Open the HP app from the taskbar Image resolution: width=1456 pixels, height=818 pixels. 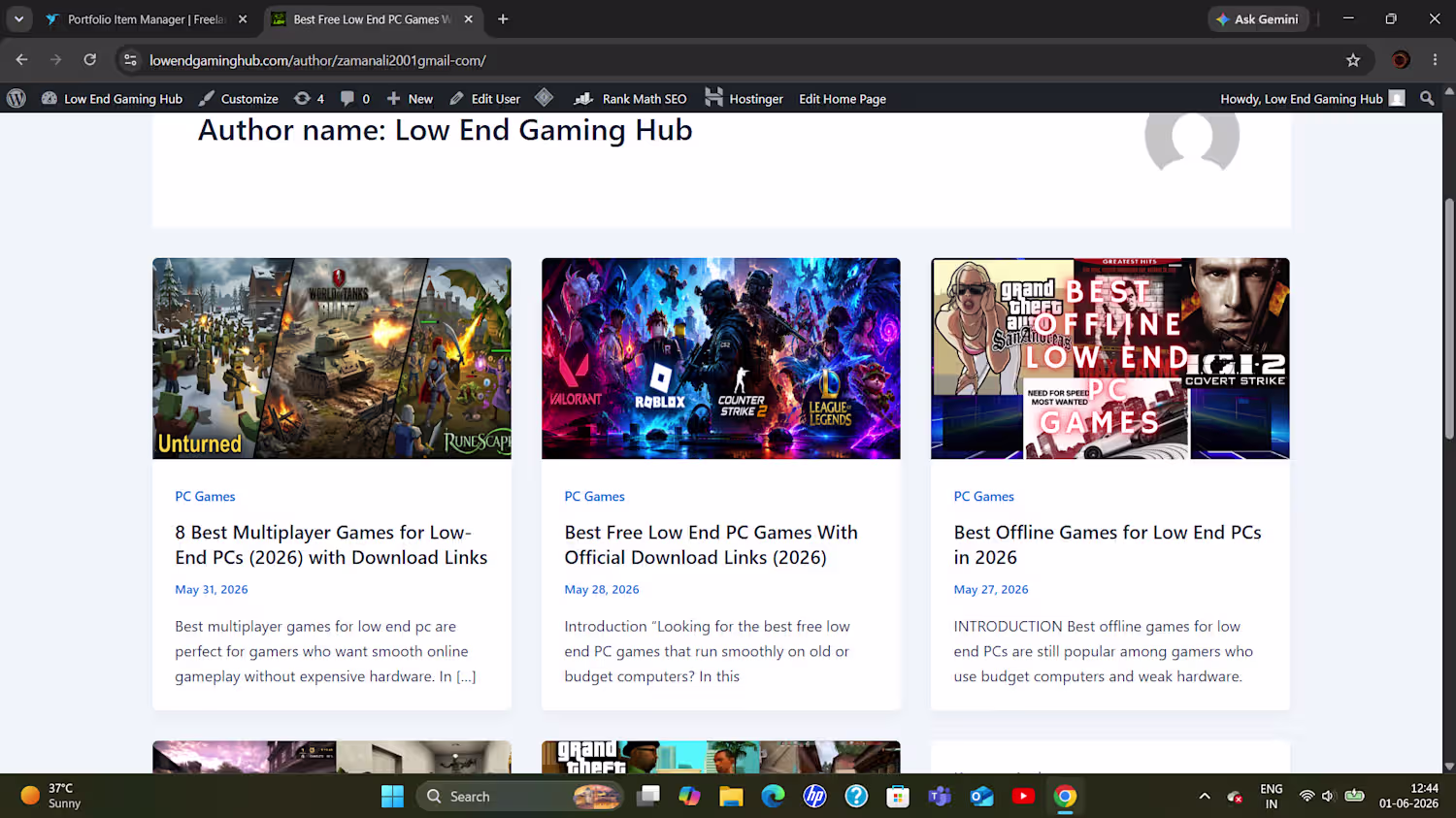pyautogui.click(x=814, y=797)
